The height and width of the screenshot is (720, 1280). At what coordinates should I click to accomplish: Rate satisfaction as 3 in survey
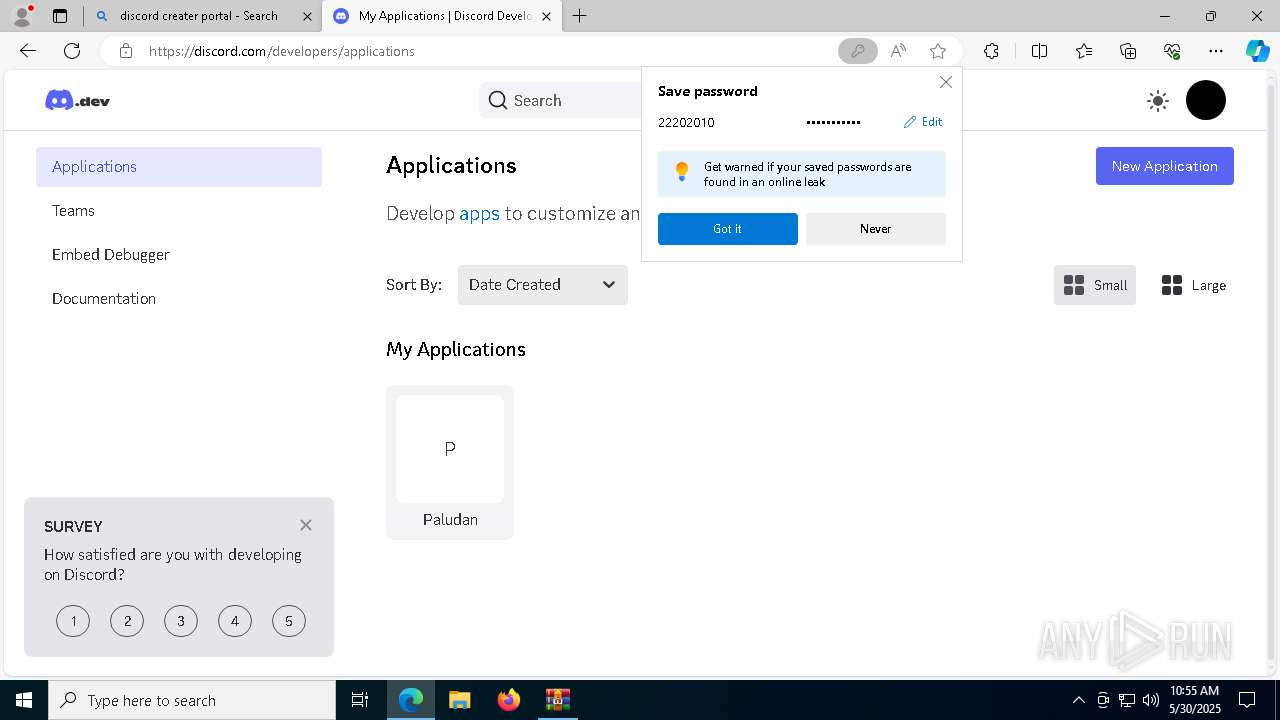tap(181, 621)
